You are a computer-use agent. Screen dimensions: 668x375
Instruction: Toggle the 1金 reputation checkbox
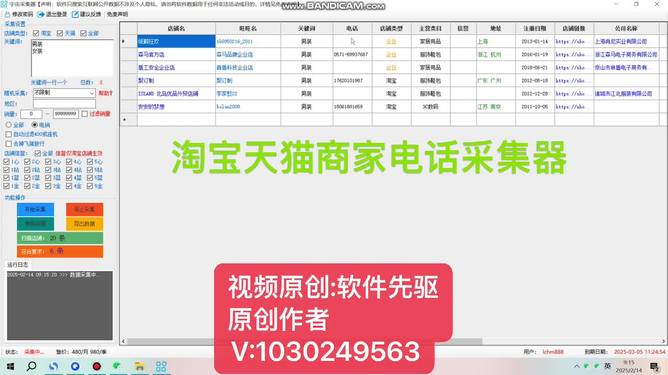tap(6, 186)
